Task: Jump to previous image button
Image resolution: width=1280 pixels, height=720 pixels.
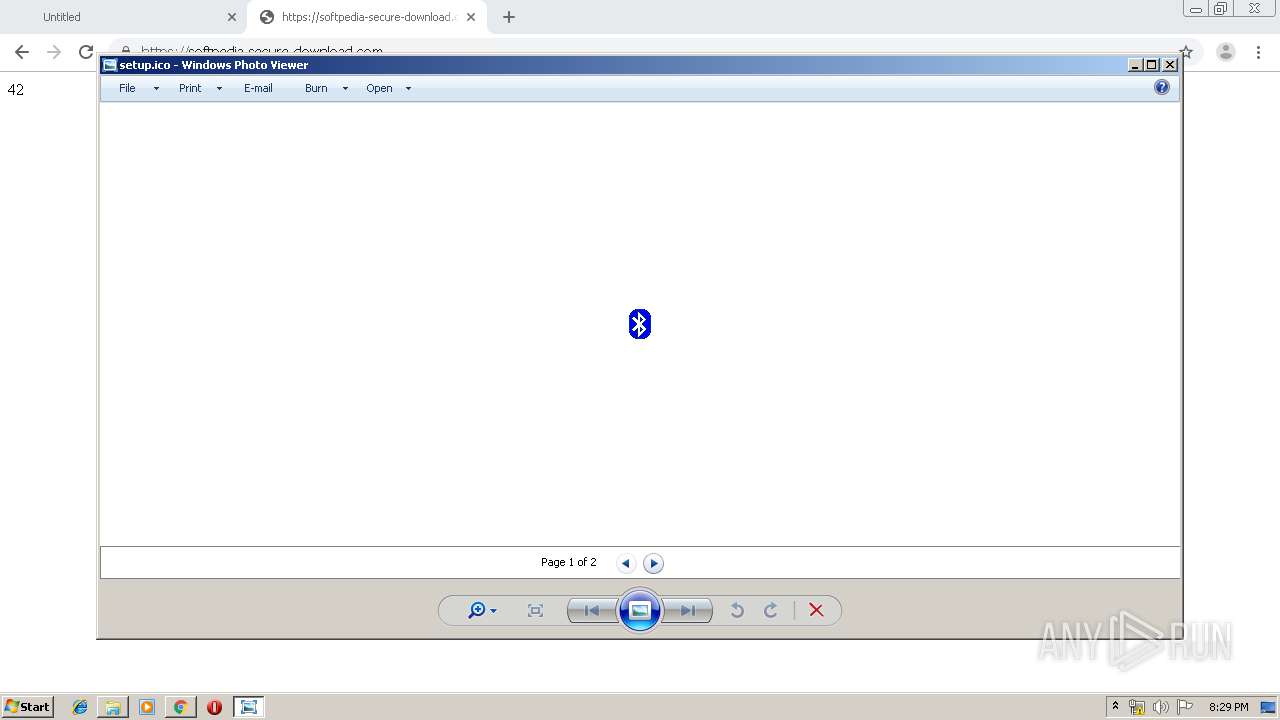Action: [592, 610]
